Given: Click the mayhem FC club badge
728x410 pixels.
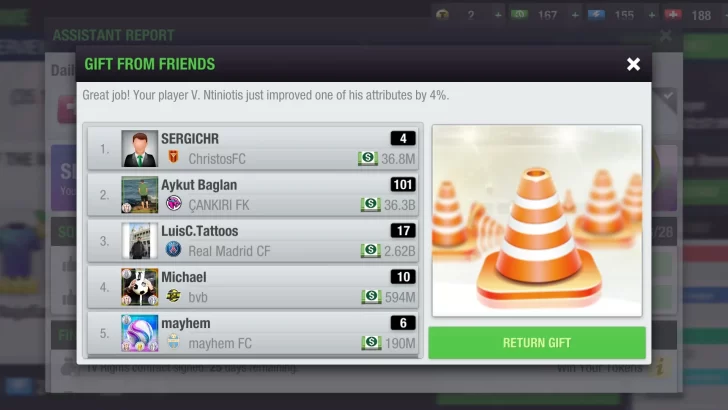Looking at the screenshot, I should (174, 341).
